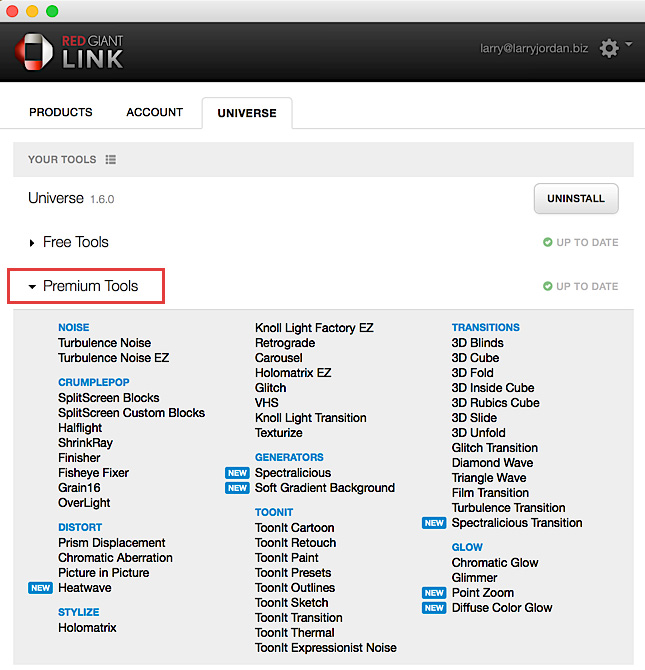Screen dimensions: 645x670
Task: Select Turbulence Transition
Action: (509, 507)
